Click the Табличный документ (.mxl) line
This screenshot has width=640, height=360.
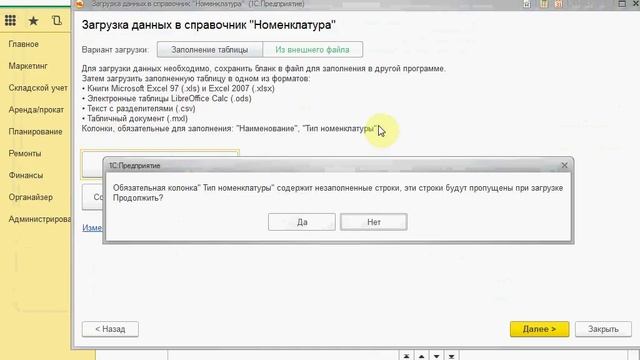(x=135, y=119)
